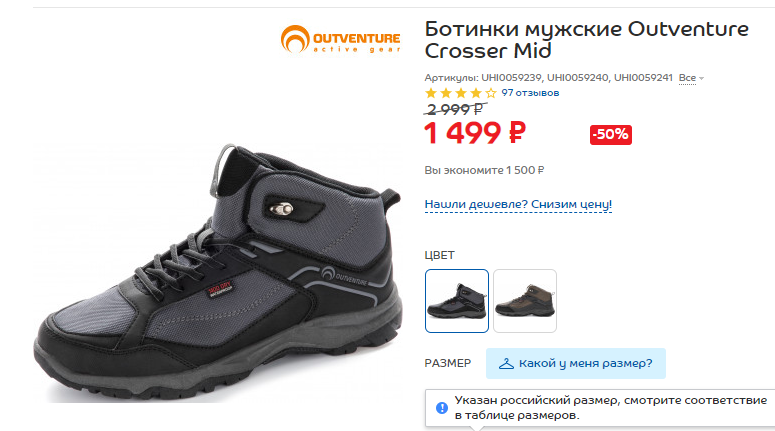Open "Нашли дешевле? Снизим цену!" link
This screenshot has height=431, width=775.
click(518, 204)
